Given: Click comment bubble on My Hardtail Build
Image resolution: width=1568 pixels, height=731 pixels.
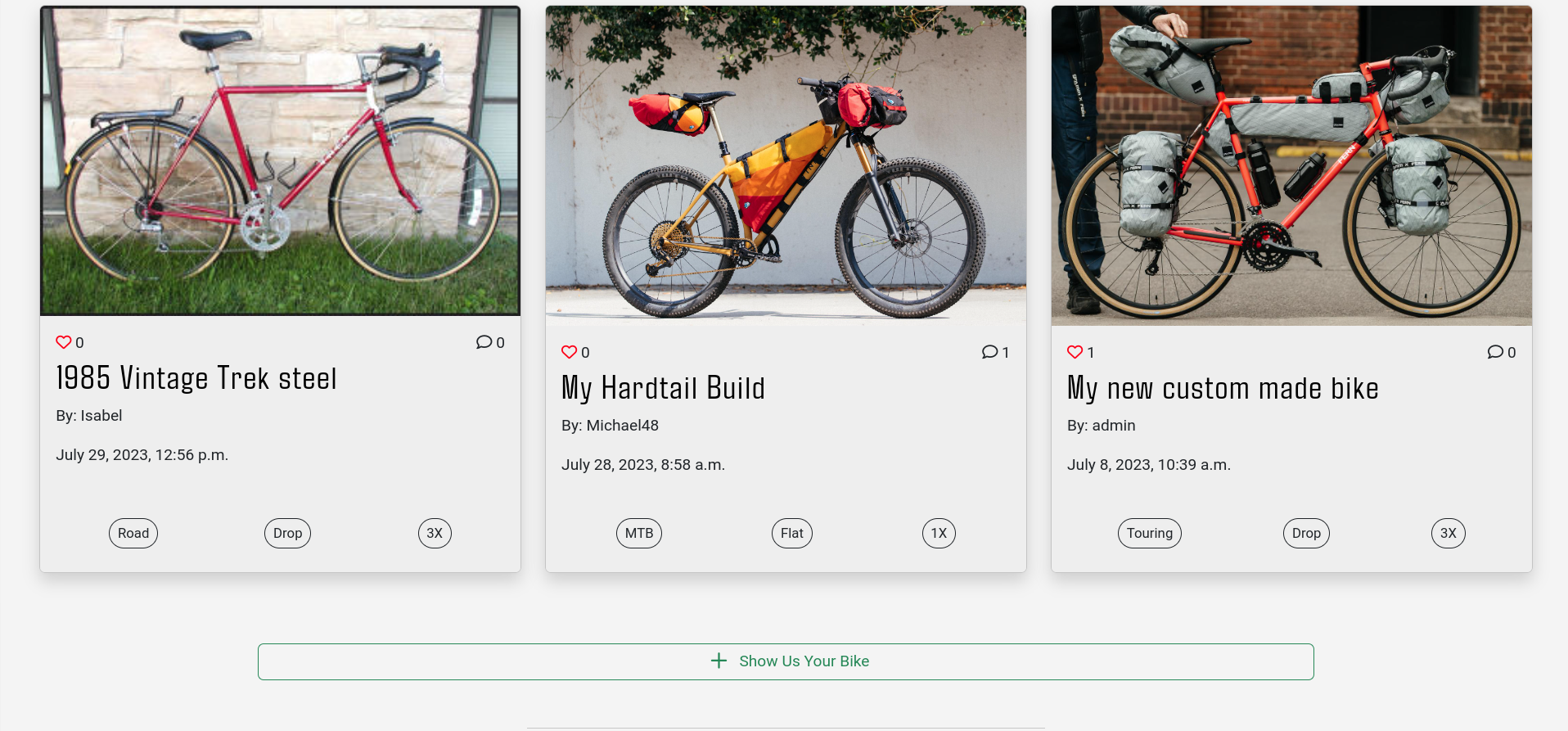Looking at the screenshot, I should [x=990, y=352].
